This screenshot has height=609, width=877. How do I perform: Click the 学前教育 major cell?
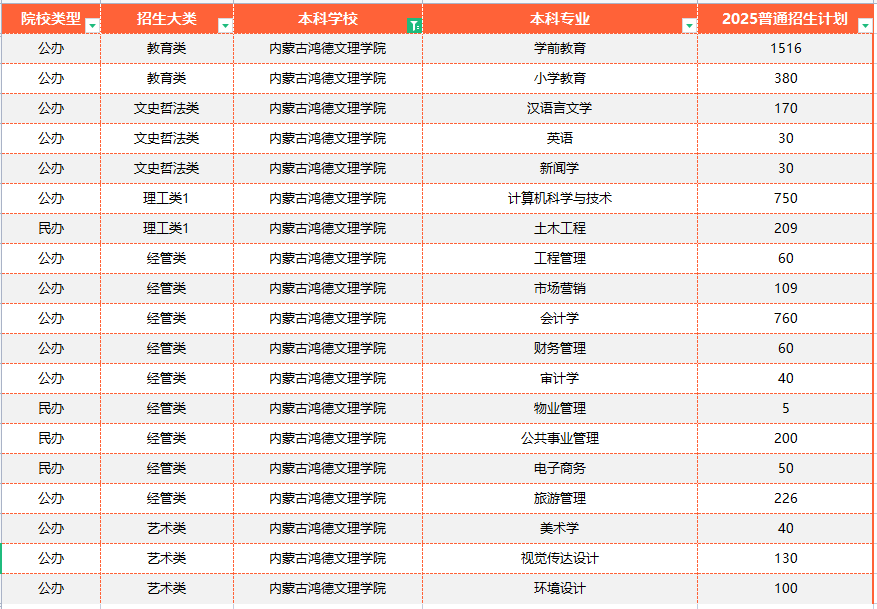click(x=560, y=49)
